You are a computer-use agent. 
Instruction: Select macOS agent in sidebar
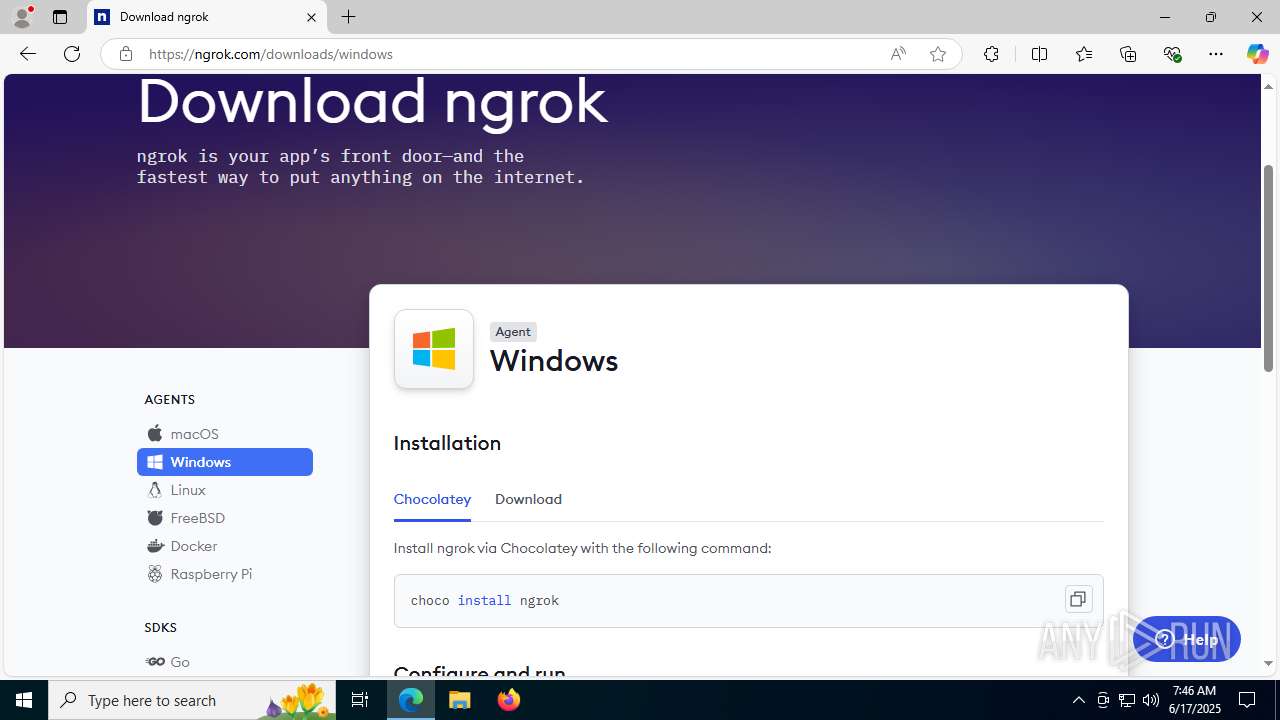(x=225, y=434)
